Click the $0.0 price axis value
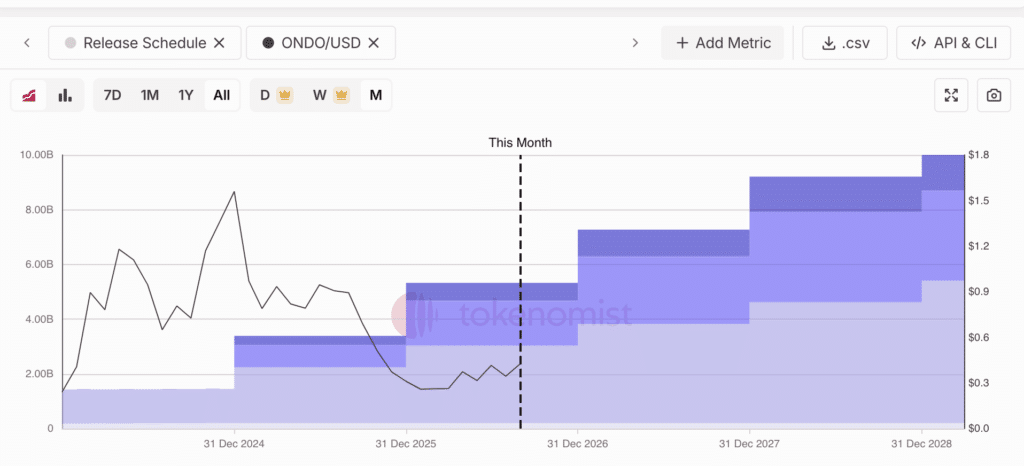Viewport: 1024px width, 466px height. [978, 429]
